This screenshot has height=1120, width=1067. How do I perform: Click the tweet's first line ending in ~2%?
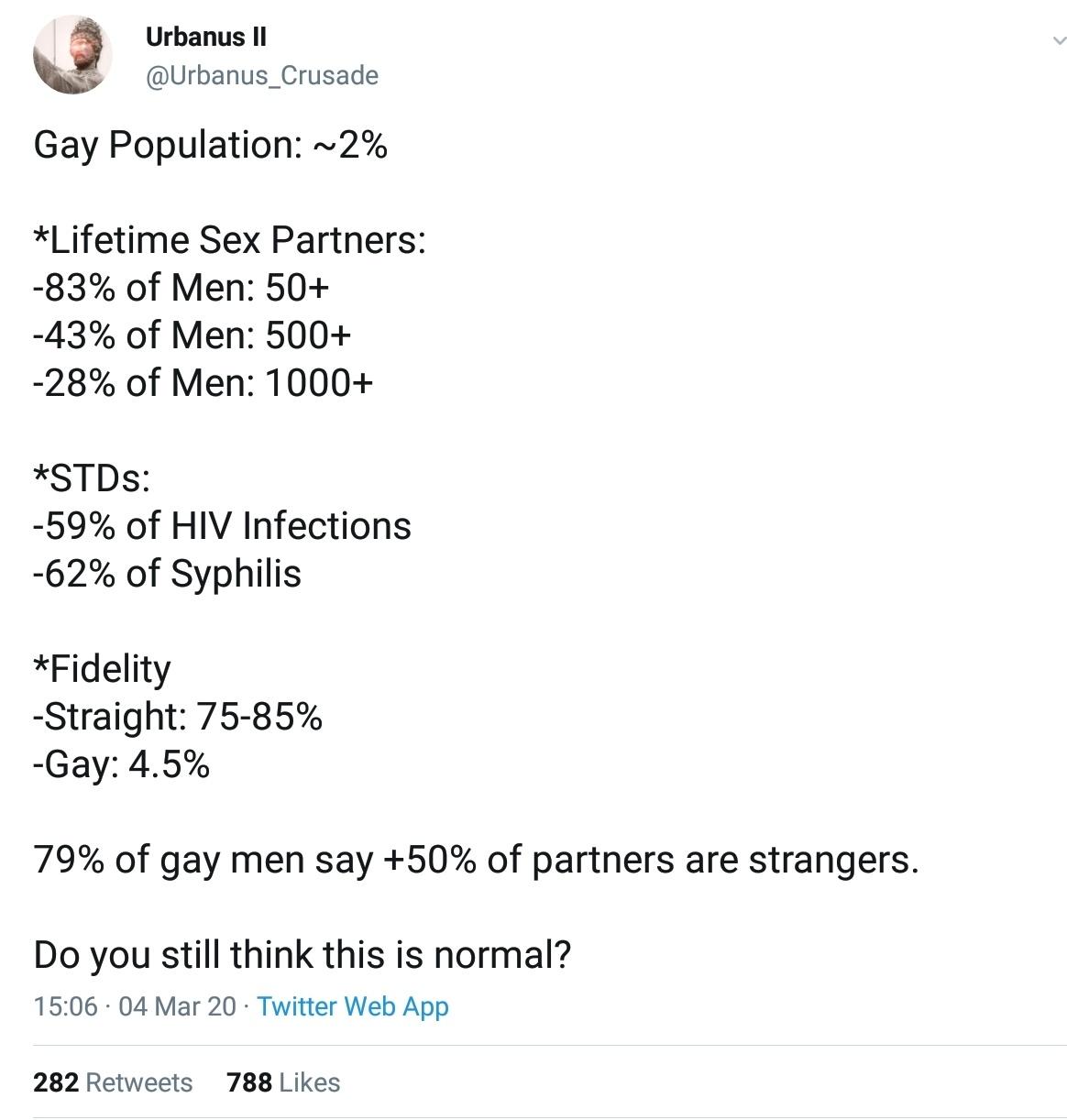point(210,145)
